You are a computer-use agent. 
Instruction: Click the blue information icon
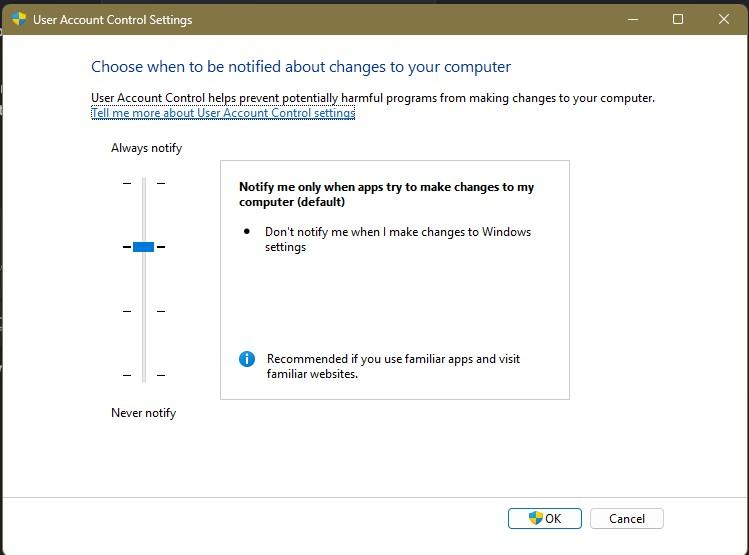click(247, 359)
